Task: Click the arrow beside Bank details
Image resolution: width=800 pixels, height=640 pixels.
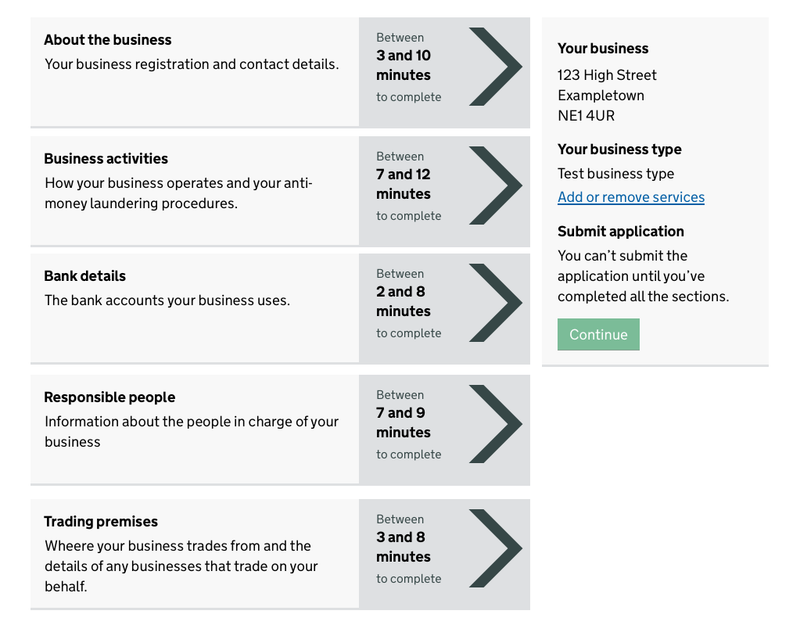Action: click(495, 303)
